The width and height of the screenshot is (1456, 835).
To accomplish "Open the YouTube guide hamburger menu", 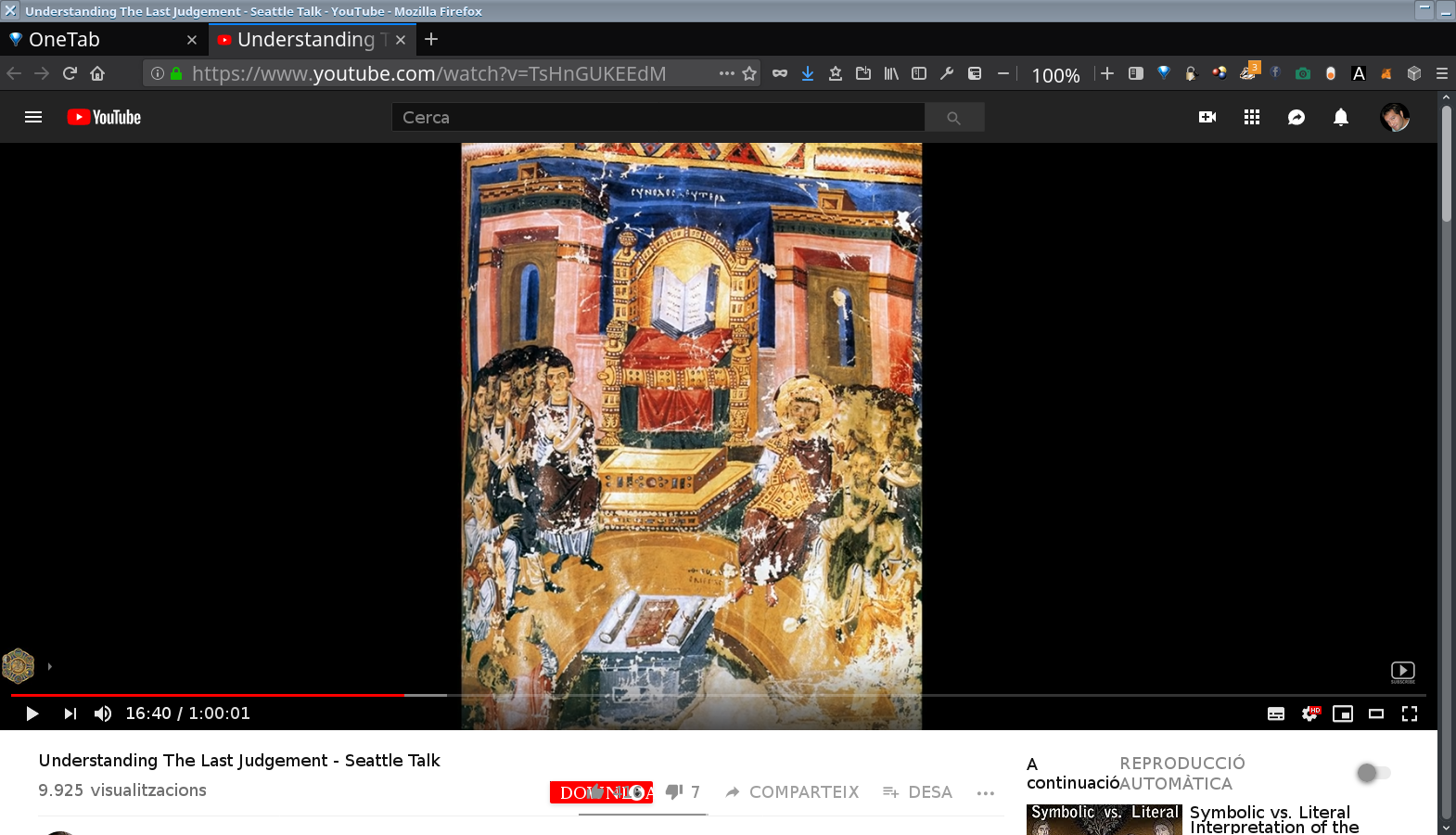I will 33,117.
